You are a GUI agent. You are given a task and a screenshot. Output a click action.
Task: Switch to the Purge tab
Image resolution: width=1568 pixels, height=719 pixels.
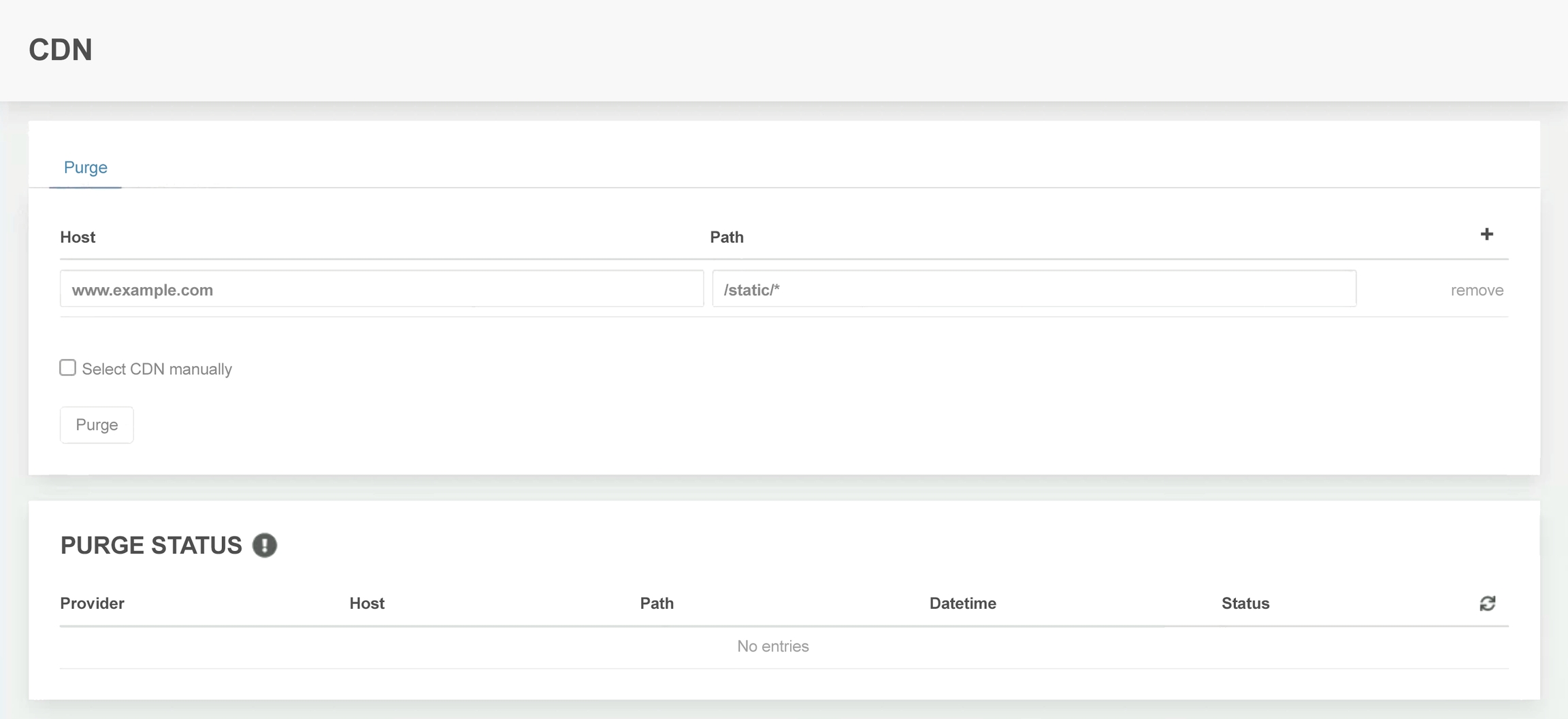coord(85,167)
